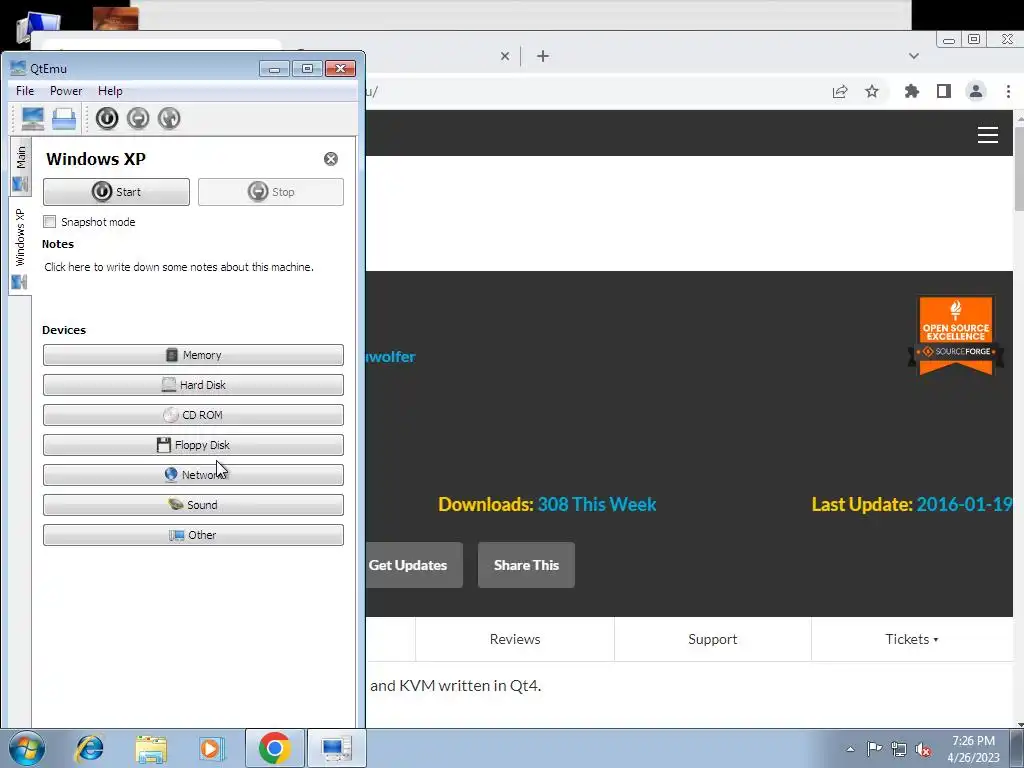Open Chrome tab search chevron
The width and height of the screenshot is (1024, 768).
pyautogui.click(x=914, y=56)
